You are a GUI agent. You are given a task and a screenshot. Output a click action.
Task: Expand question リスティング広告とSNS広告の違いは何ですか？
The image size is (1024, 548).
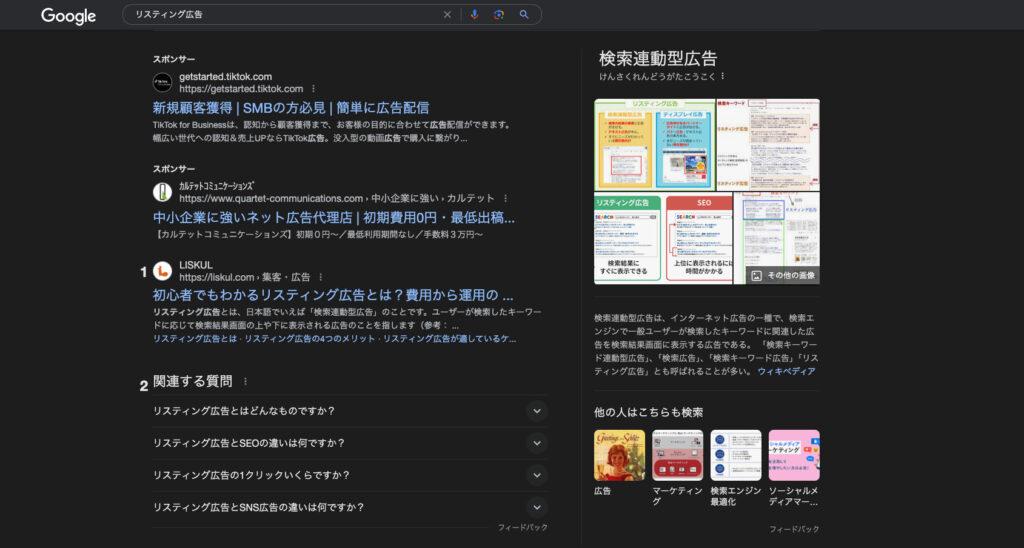coord(537,507)
